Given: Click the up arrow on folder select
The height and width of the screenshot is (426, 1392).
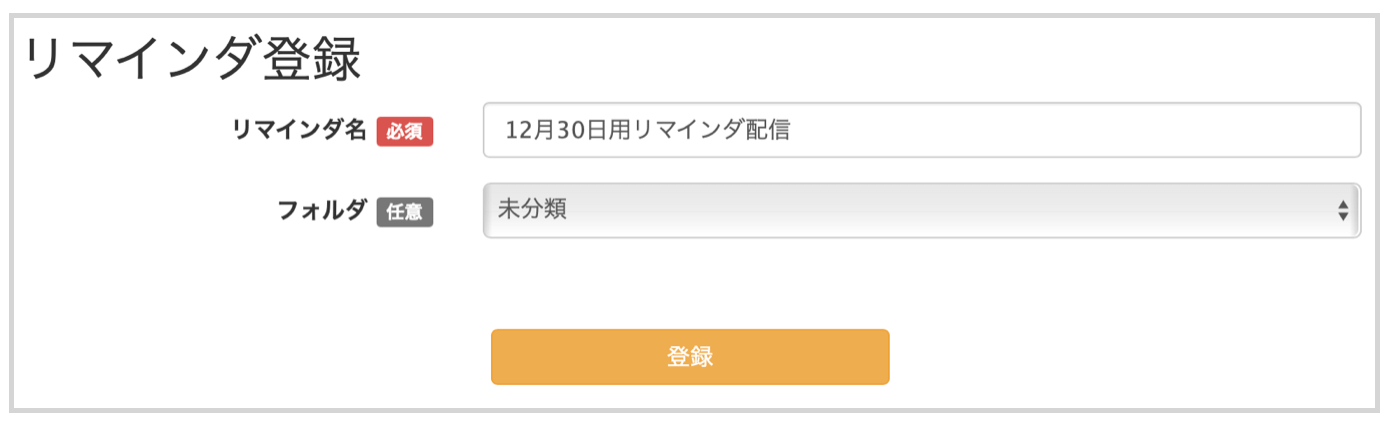Looking at the screenshot, I should pyautogui.click(x=1343, y=204).
